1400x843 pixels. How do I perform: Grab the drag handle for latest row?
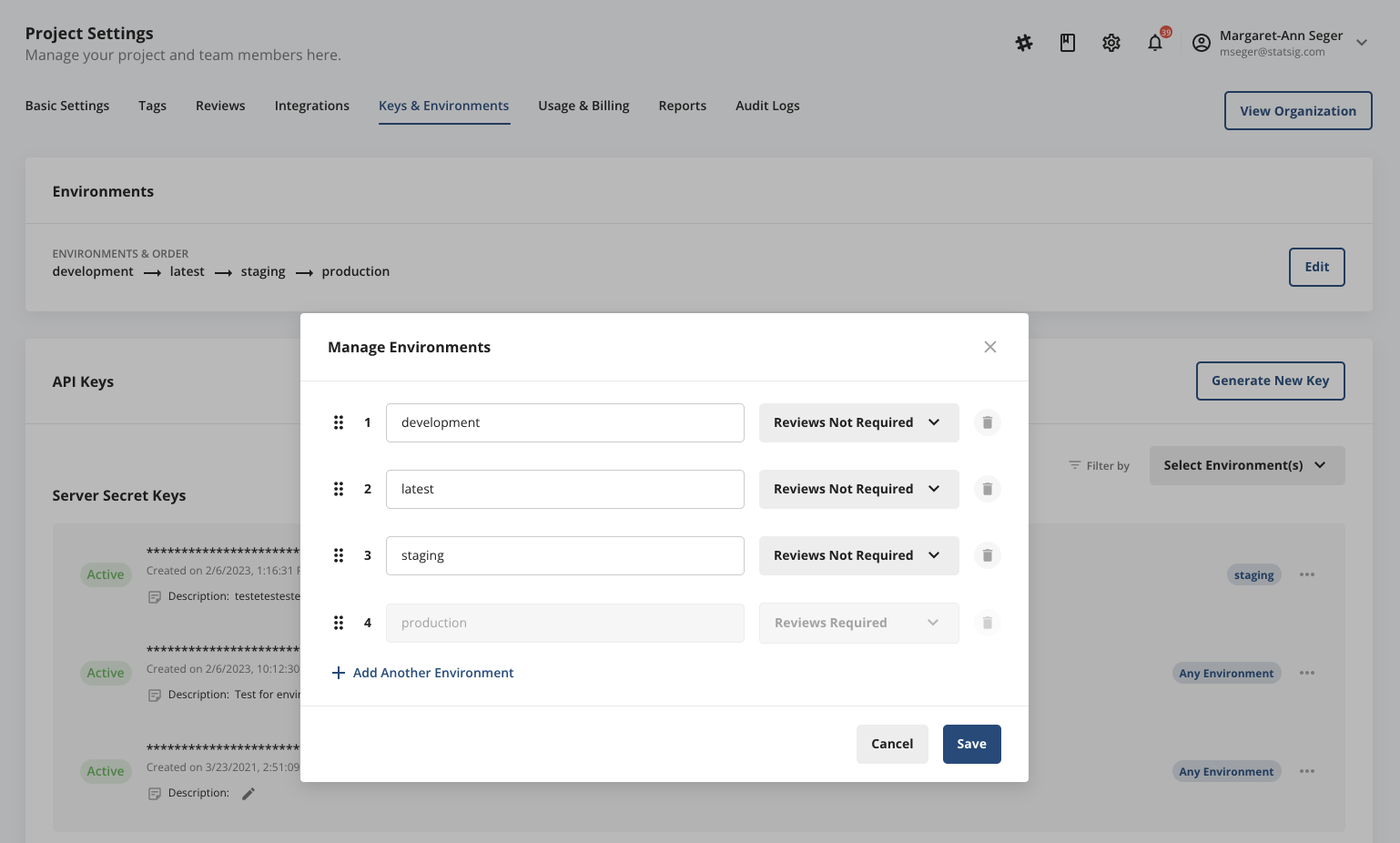tap(339, 489)
